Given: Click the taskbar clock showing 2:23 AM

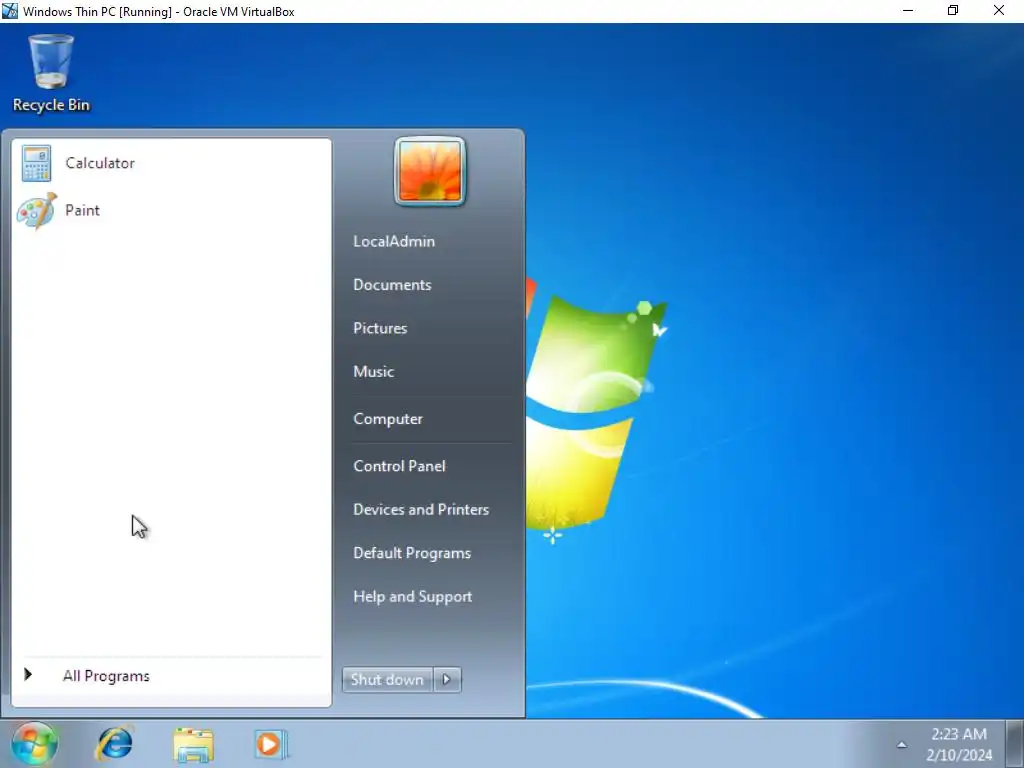Looking at the screenshot, I should tap(959, 744).
